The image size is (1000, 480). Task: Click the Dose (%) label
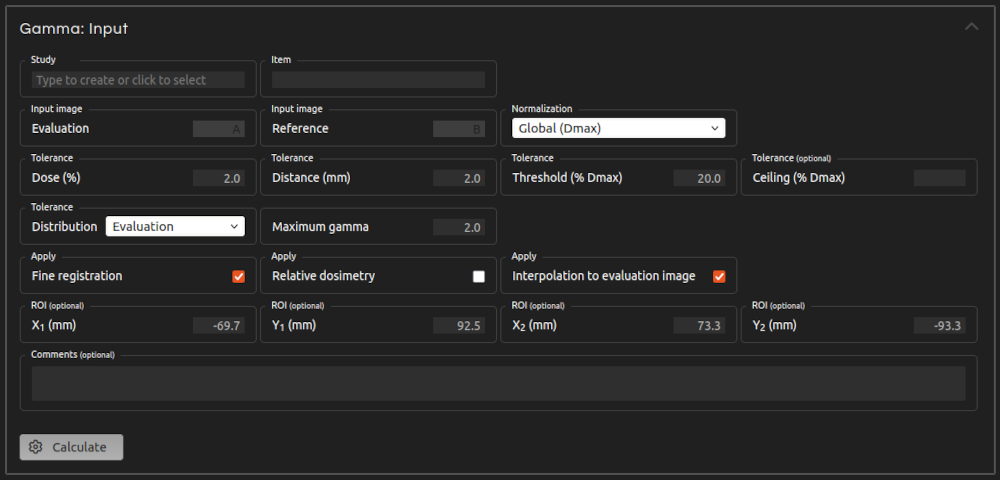click(56, 178)
